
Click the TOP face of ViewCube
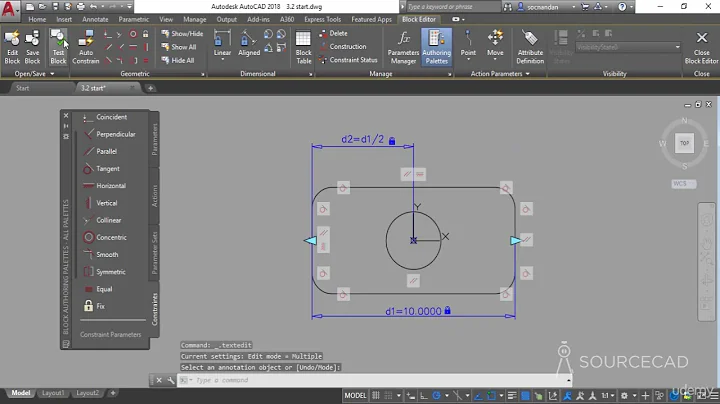tap(684, 143)
